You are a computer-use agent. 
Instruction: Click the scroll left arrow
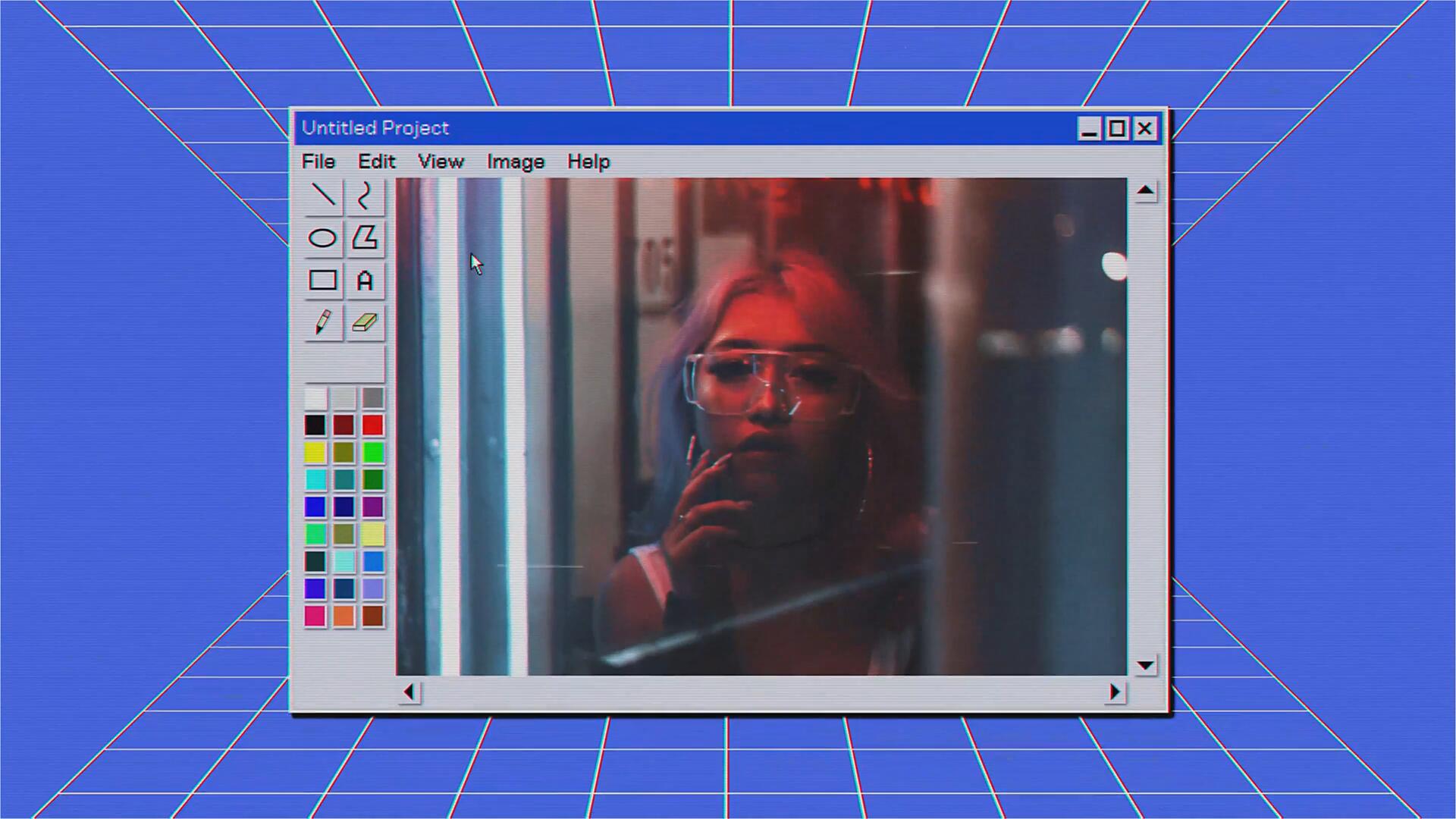(x=409, y=692)
